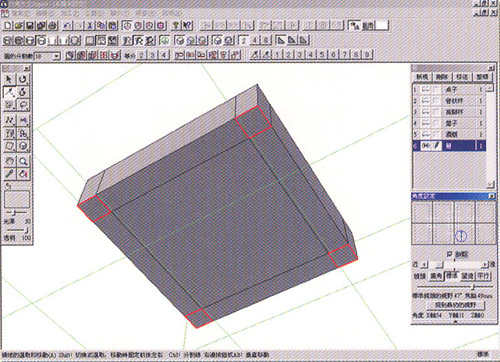Click the left arrow of the near-far scrollbar

tap(424, 265)
